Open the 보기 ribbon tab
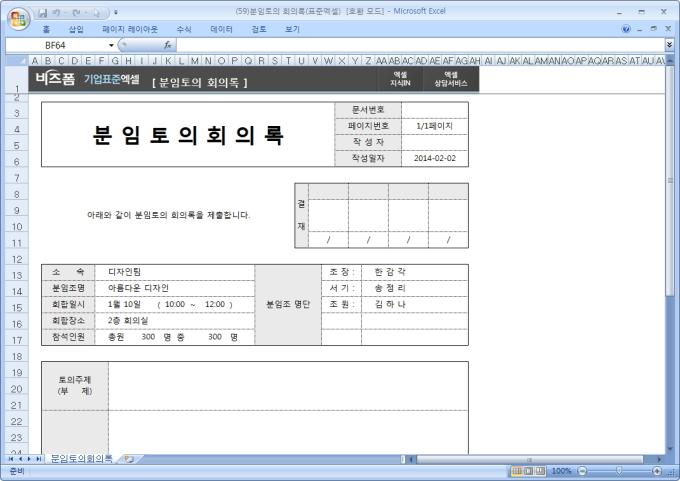This screenshot has width=680, height=481. 292,29
